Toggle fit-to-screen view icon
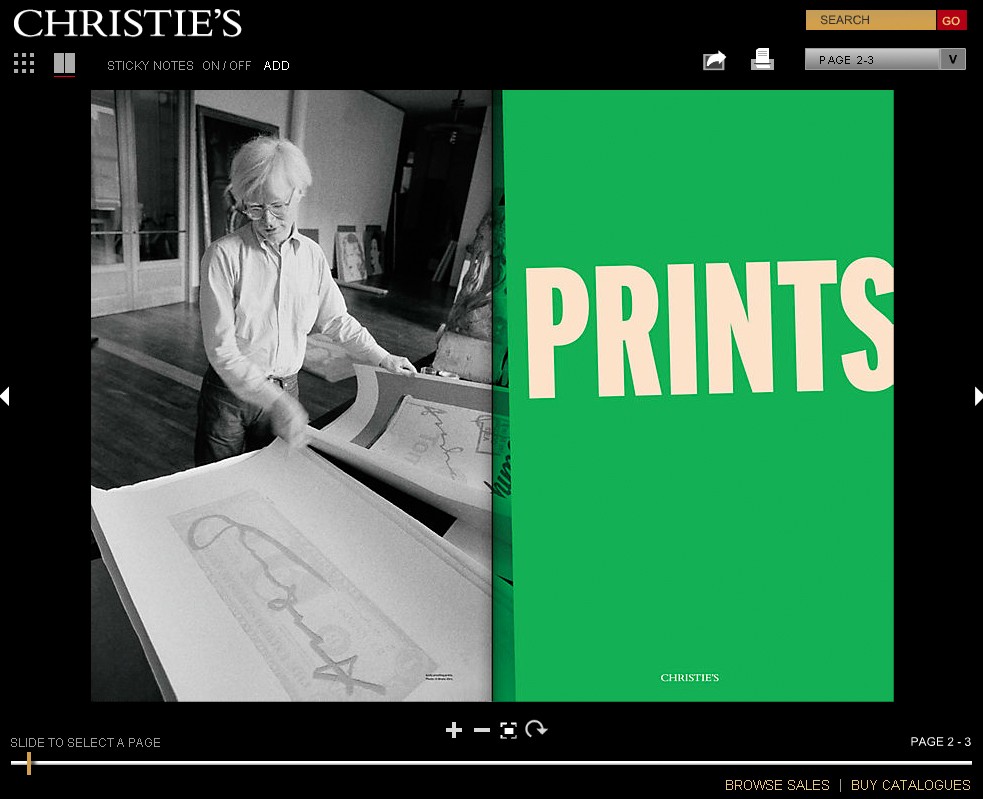The height and width of the screenshot is (799, 983). pyautogui.click(x=508, y=730)
